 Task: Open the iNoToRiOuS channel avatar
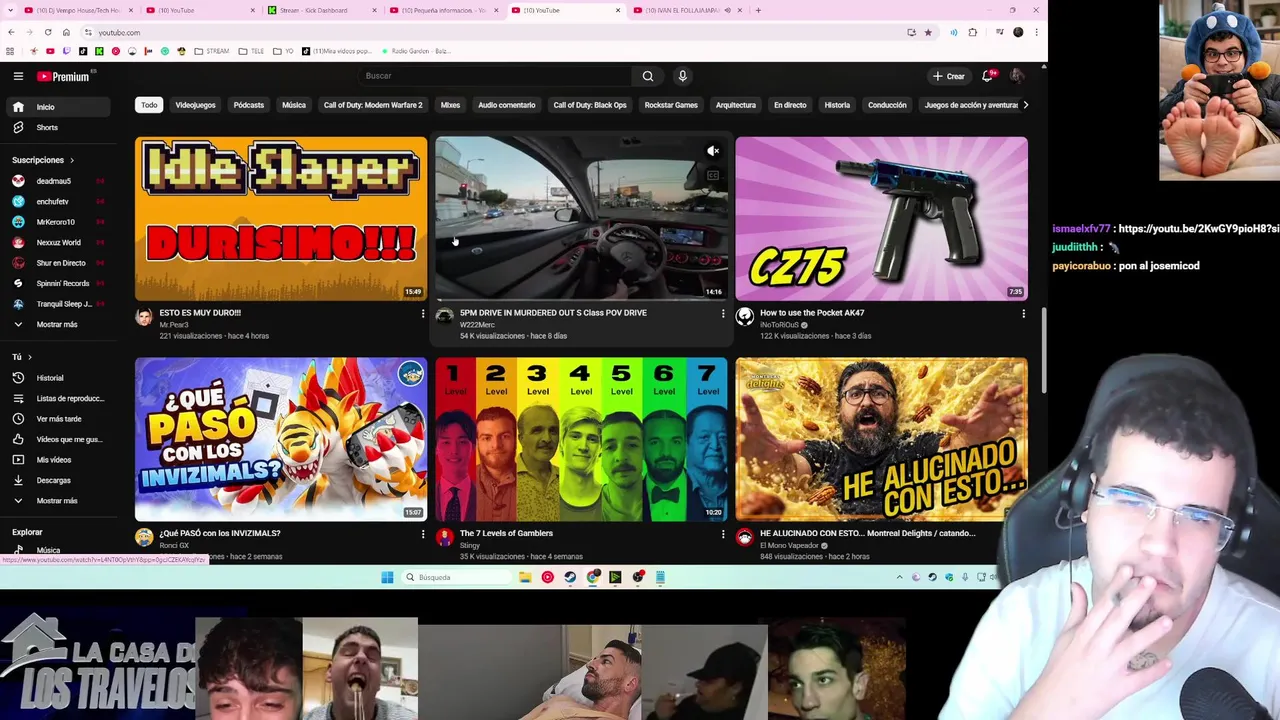tap(745, 317)
